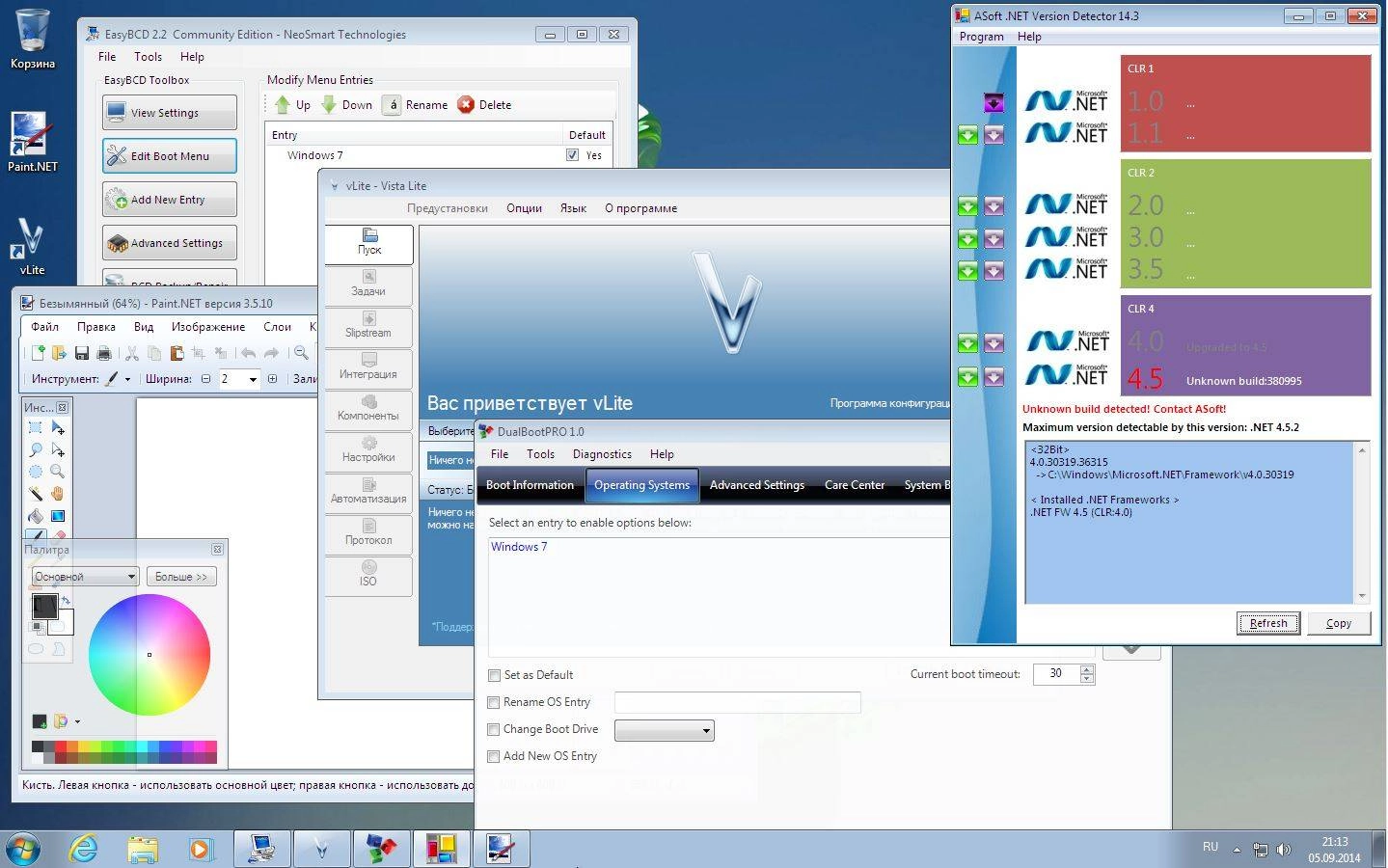Screen dimensions: 1388x868
Task: Select the Gradient tool in Paint.NET
Action: click(x=58, y=516)
